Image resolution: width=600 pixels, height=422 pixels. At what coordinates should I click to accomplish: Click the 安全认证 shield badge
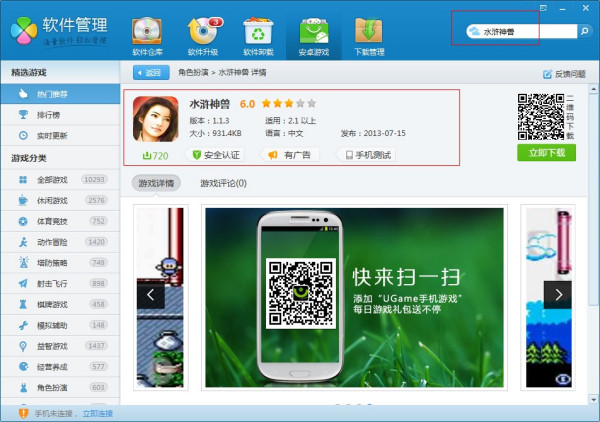pyautogui.click(x=216, y=155)
